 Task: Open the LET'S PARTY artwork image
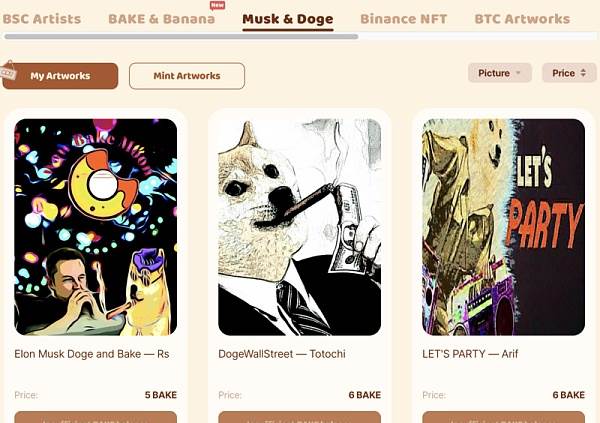pos(504,227)
